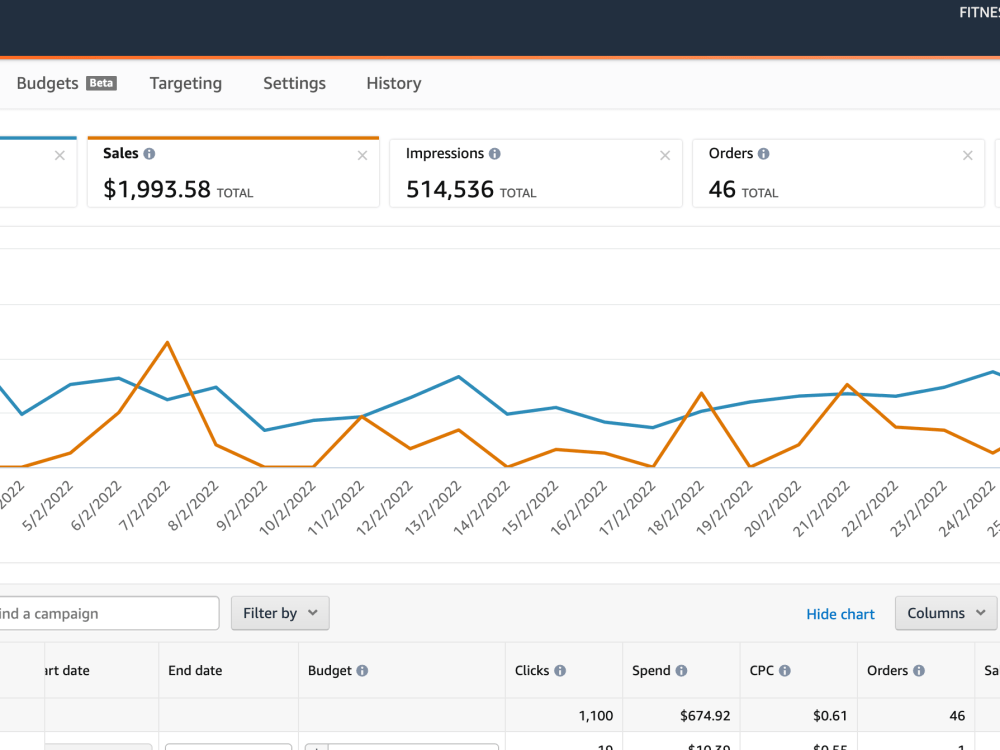Click the 18/2/2022 date label on chart
This screenshot has width=1000, height=750.
pyautogui.click(x=675, y=508)
